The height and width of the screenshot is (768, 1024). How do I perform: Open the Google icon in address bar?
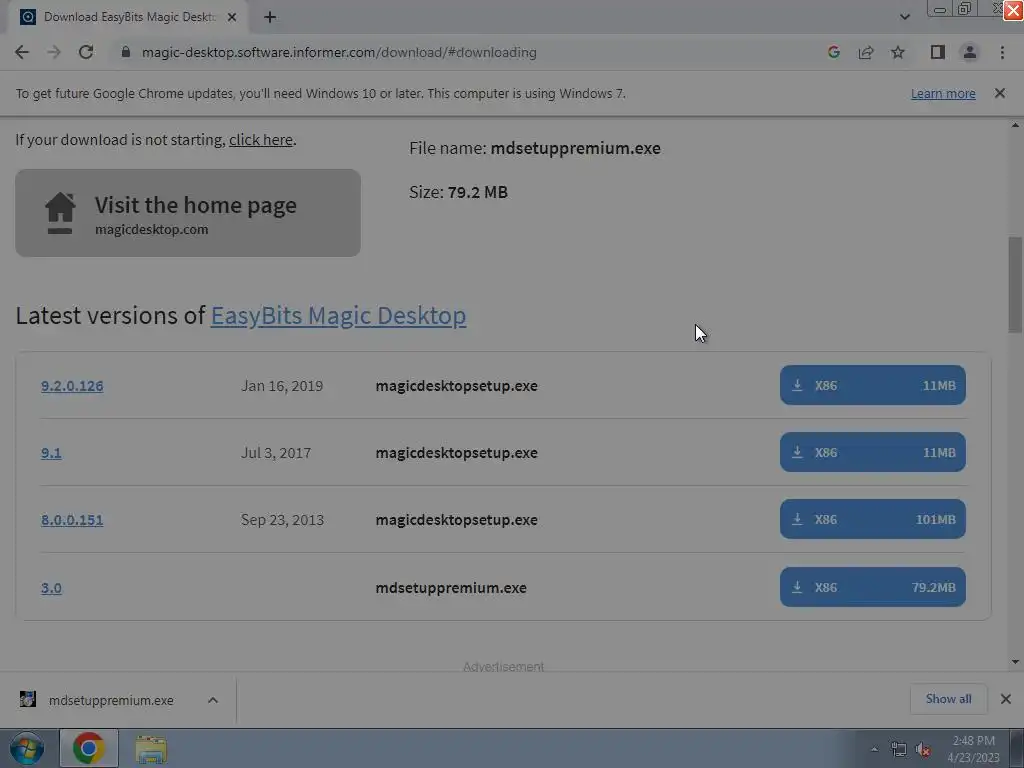pos(833,52)
